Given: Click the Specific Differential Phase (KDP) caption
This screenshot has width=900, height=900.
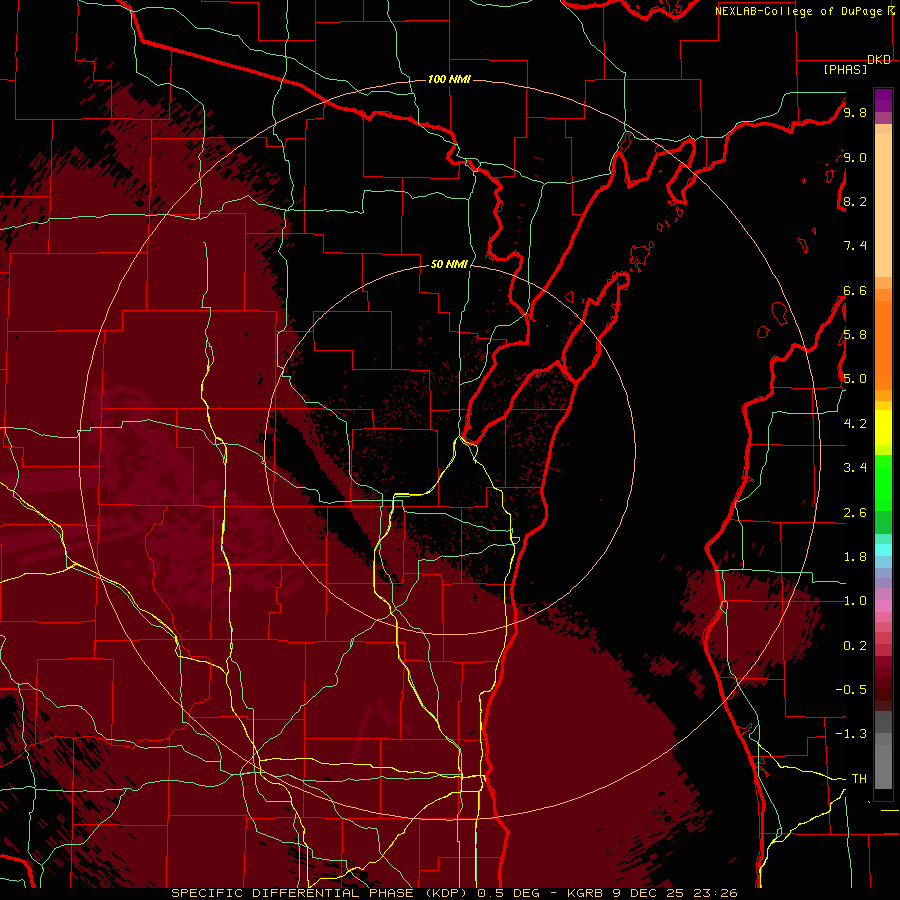Looking at the screenshot, I should point(317,893).
